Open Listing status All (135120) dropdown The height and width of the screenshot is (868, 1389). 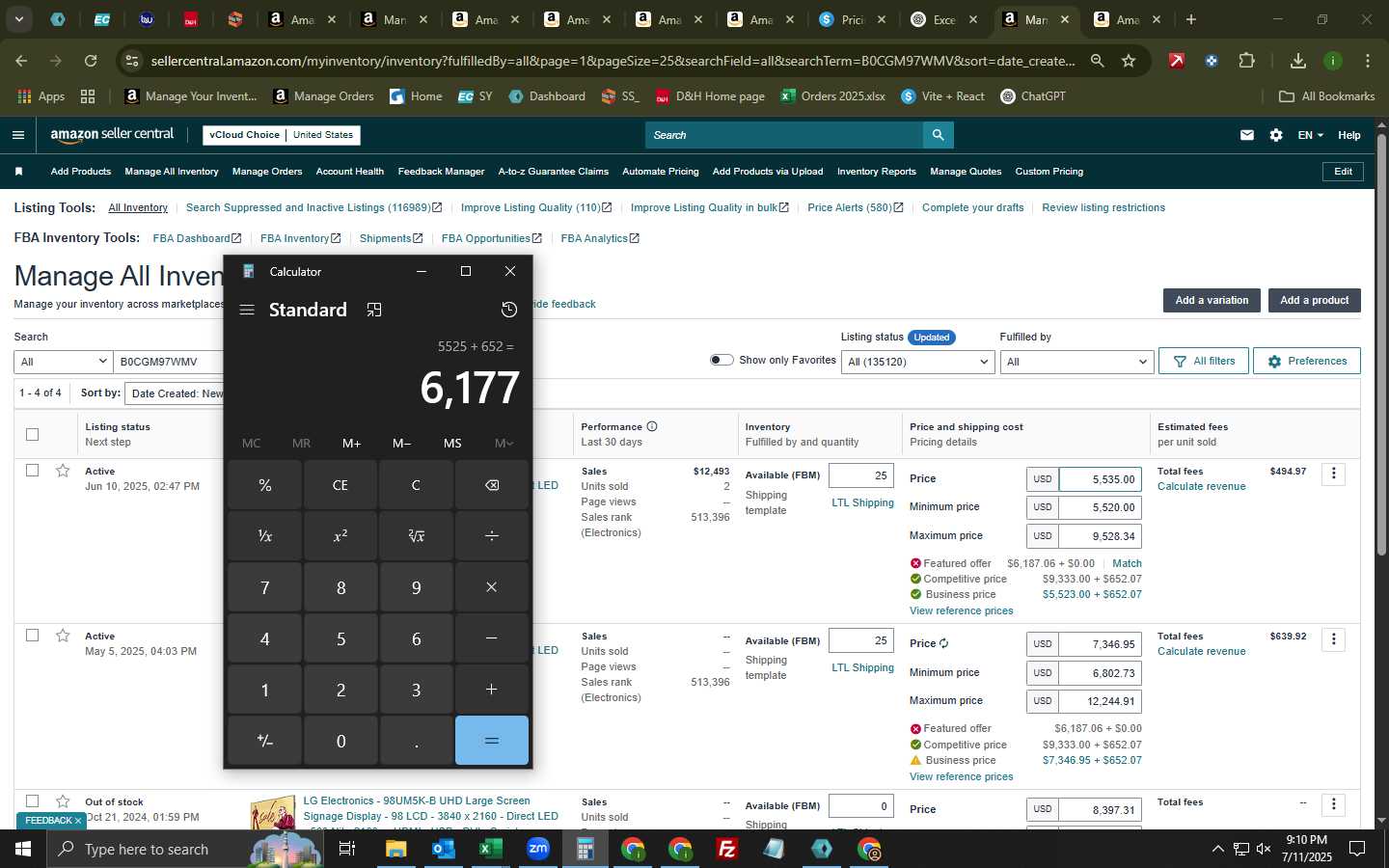(x=917, y=362)
